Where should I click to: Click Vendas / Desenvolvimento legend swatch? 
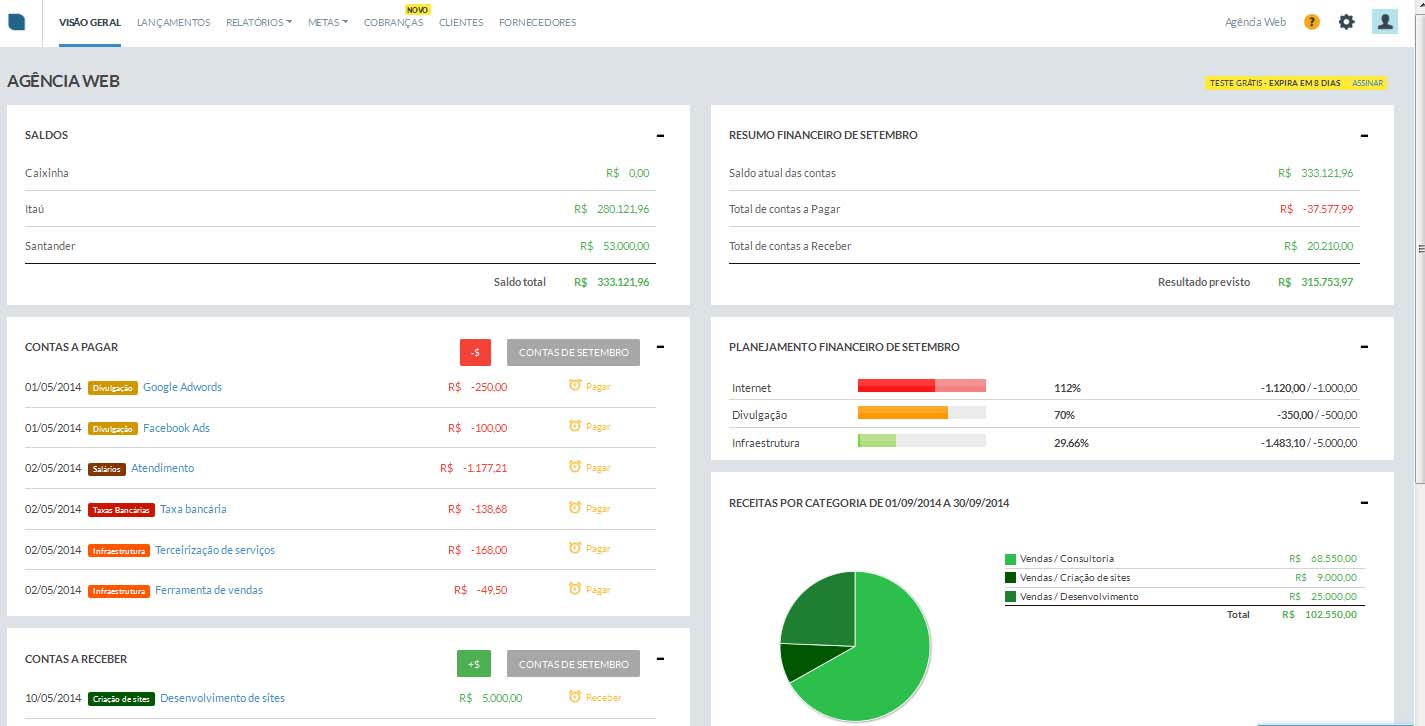point(1010,597)
